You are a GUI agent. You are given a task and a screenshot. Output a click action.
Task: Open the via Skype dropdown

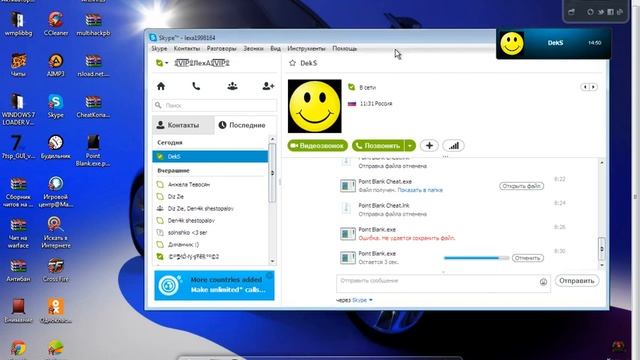tap(362, 300)
